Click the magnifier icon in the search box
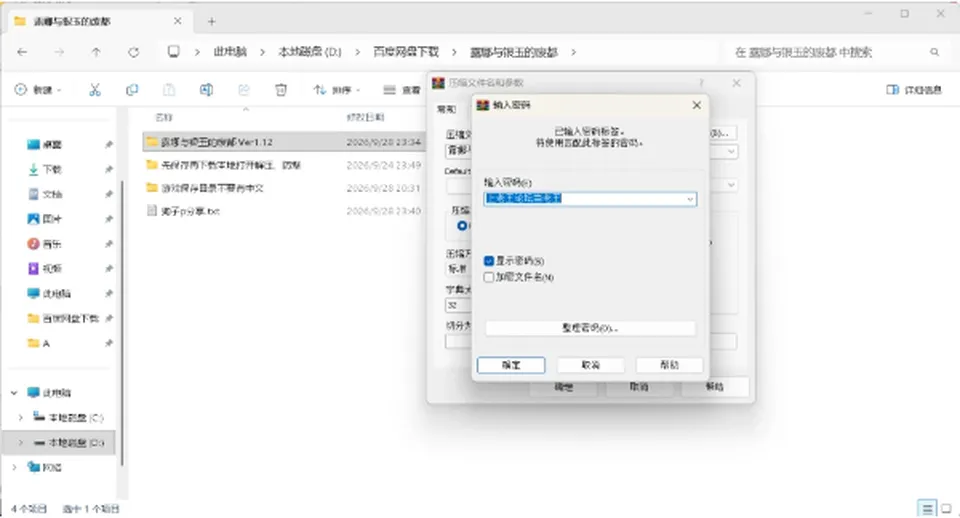Viewport: 960px width, 518px height. (x=934, y=53)
